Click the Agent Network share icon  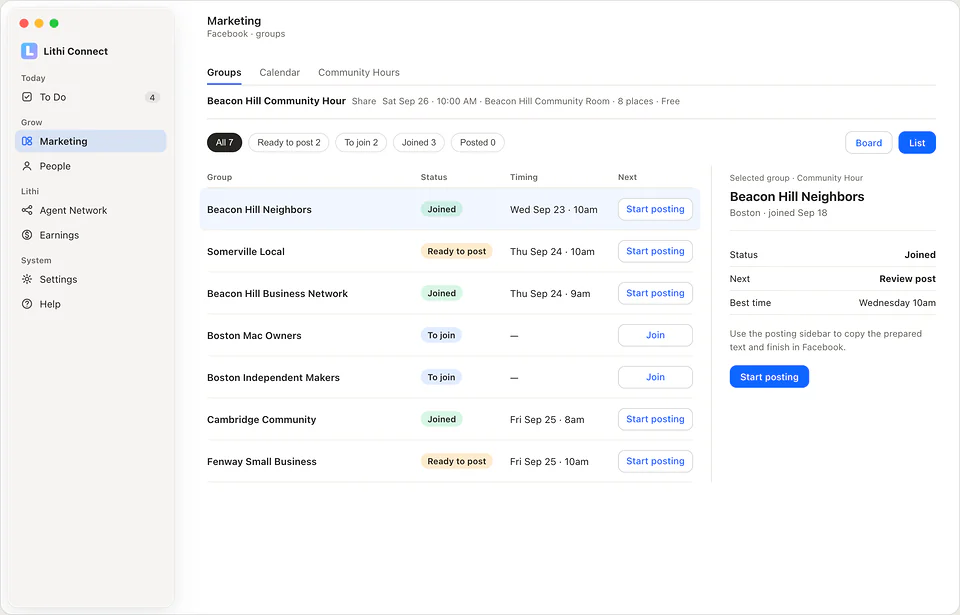[x=27, y=210]
